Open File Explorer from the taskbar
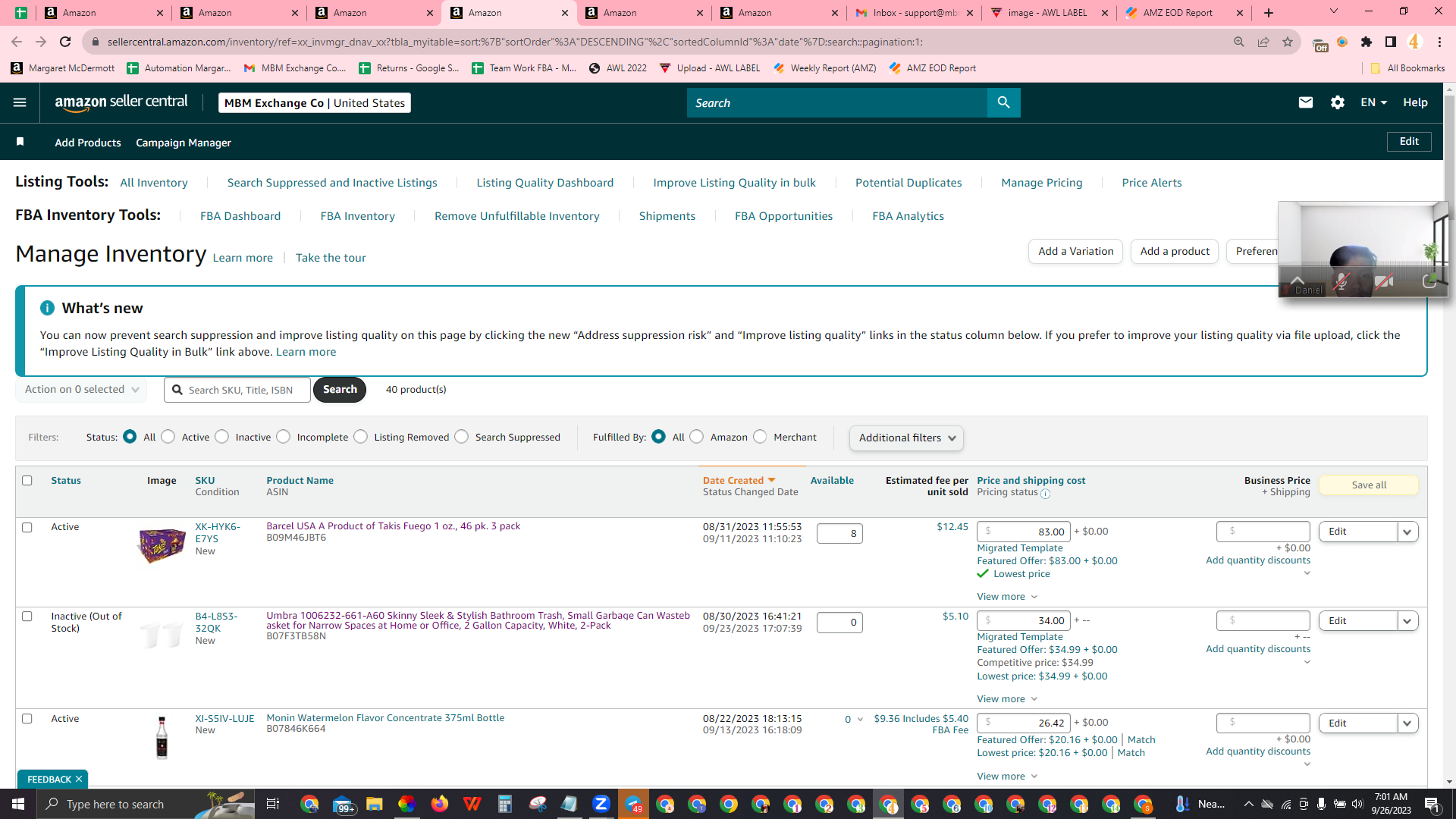The height and width of the screenshot is (819, 1456). click(375, 804)
